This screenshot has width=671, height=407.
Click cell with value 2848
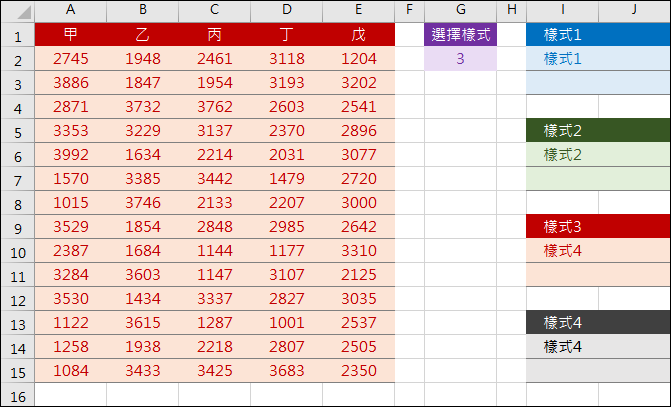[x=214, y=226]
